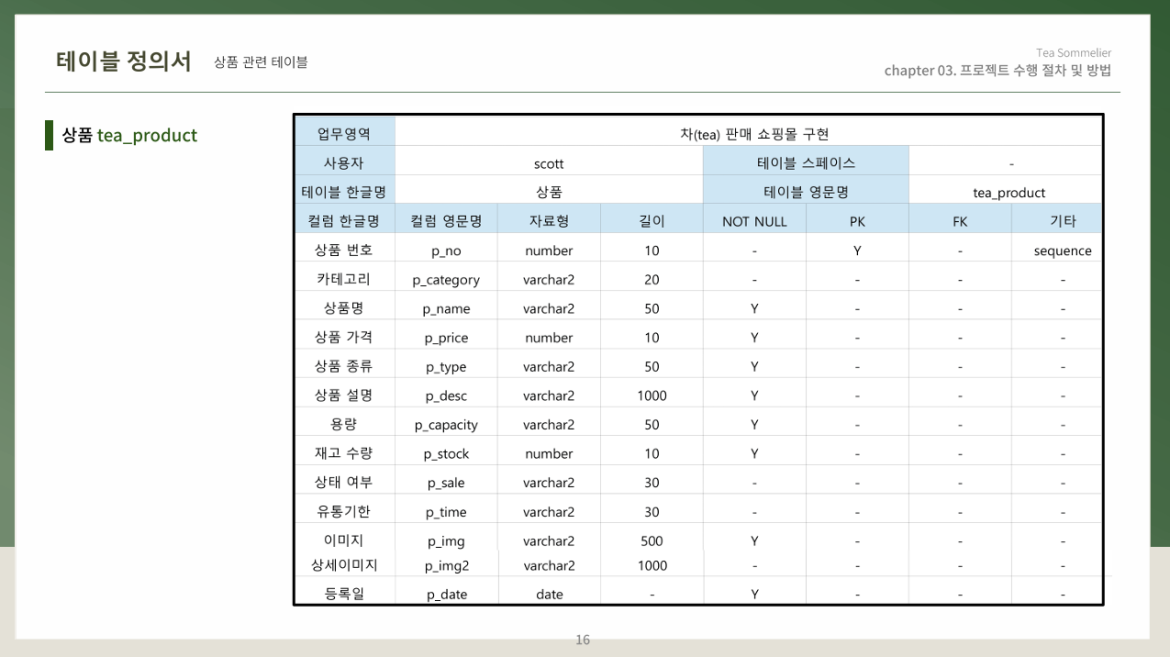The width and height of the screenshot is (1170, 657).
Task: Click the p_img2 cell
Action: click(446, 565)
